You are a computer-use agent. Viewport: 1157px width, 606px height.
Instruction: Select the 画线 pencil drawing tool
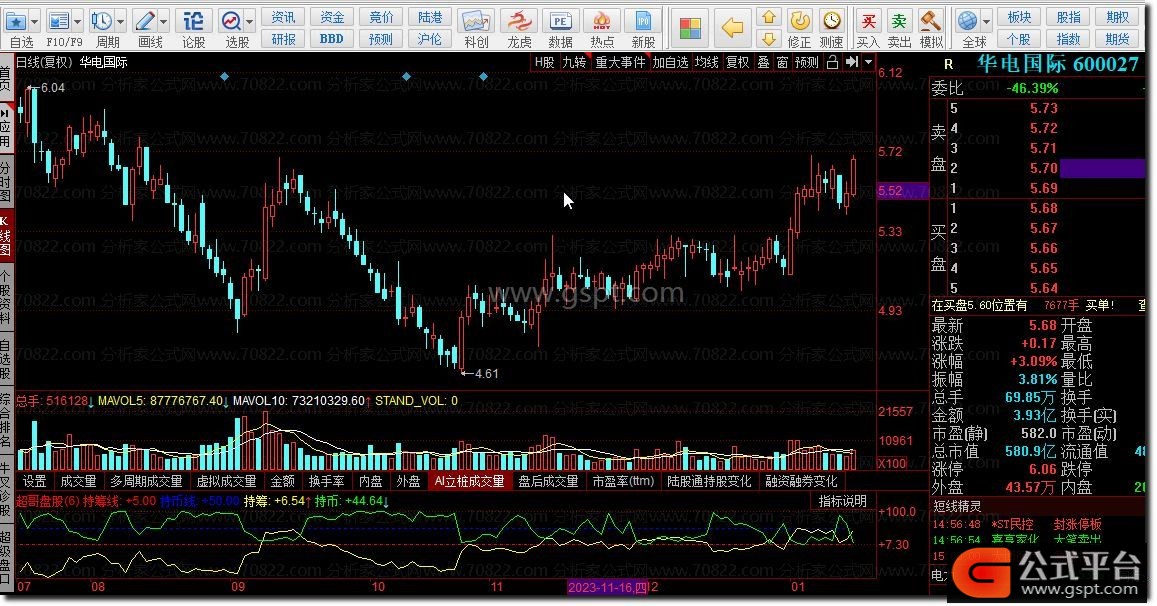(x=145, y=21)
